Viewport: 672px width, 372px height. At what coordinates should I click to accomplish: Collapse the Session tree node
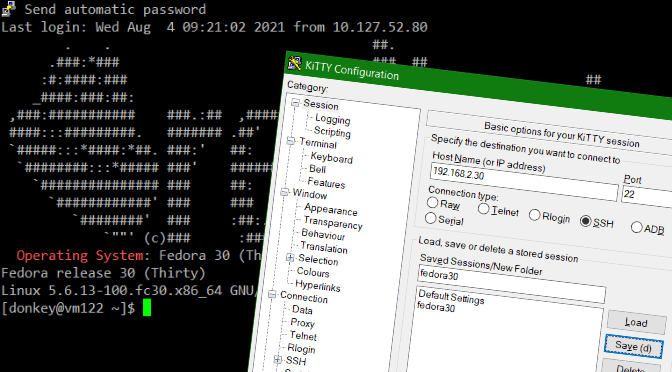(x=295, y=102)
